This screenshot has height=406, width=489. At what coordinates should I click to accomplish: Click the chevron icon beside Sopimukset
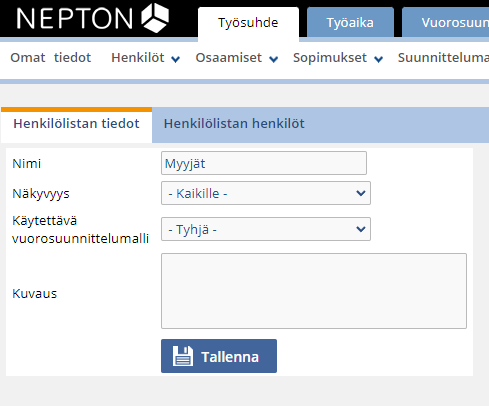pyautogui.click(x=378, y=59)
